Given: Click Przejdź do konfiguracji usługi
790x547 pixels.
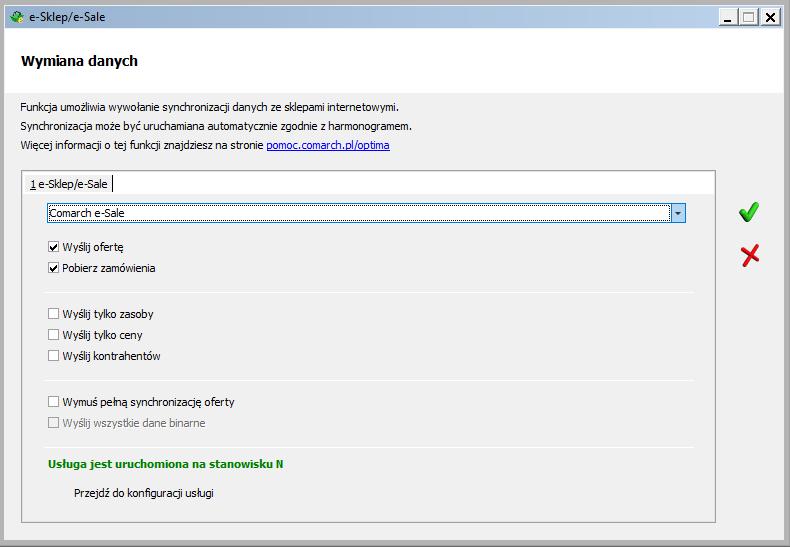Looking at the screenshot, I should point(144,493).
